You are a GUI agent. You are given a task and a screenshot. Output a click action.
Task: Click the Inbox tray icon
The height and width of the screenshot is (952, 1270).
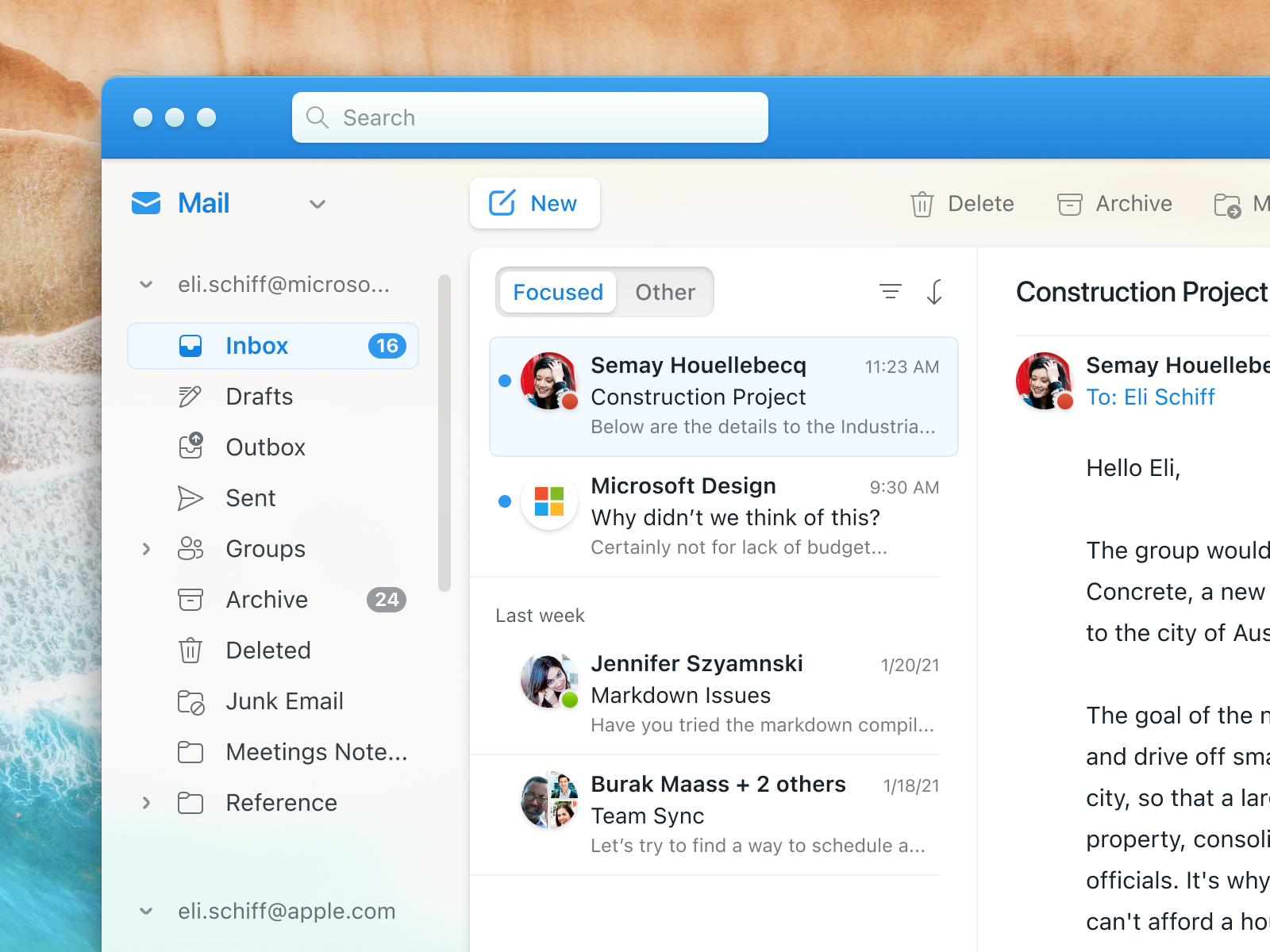[x=190, y=346]
